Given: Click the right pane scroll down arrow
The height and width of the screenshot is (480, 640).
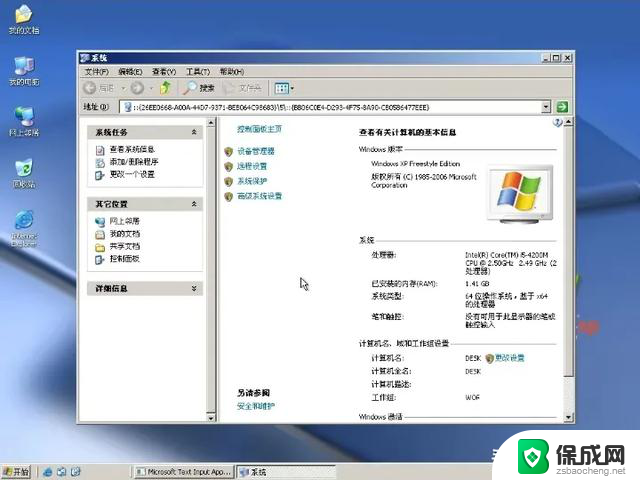Looking at the screenshot, I should [x=569, y=417].
